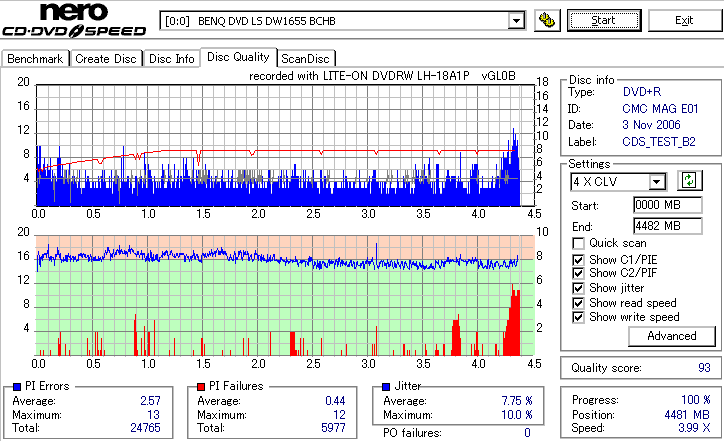Click the PO failures value 0
Screen dimensions: 724x441
pyautogui.click(x=527, y=433)
